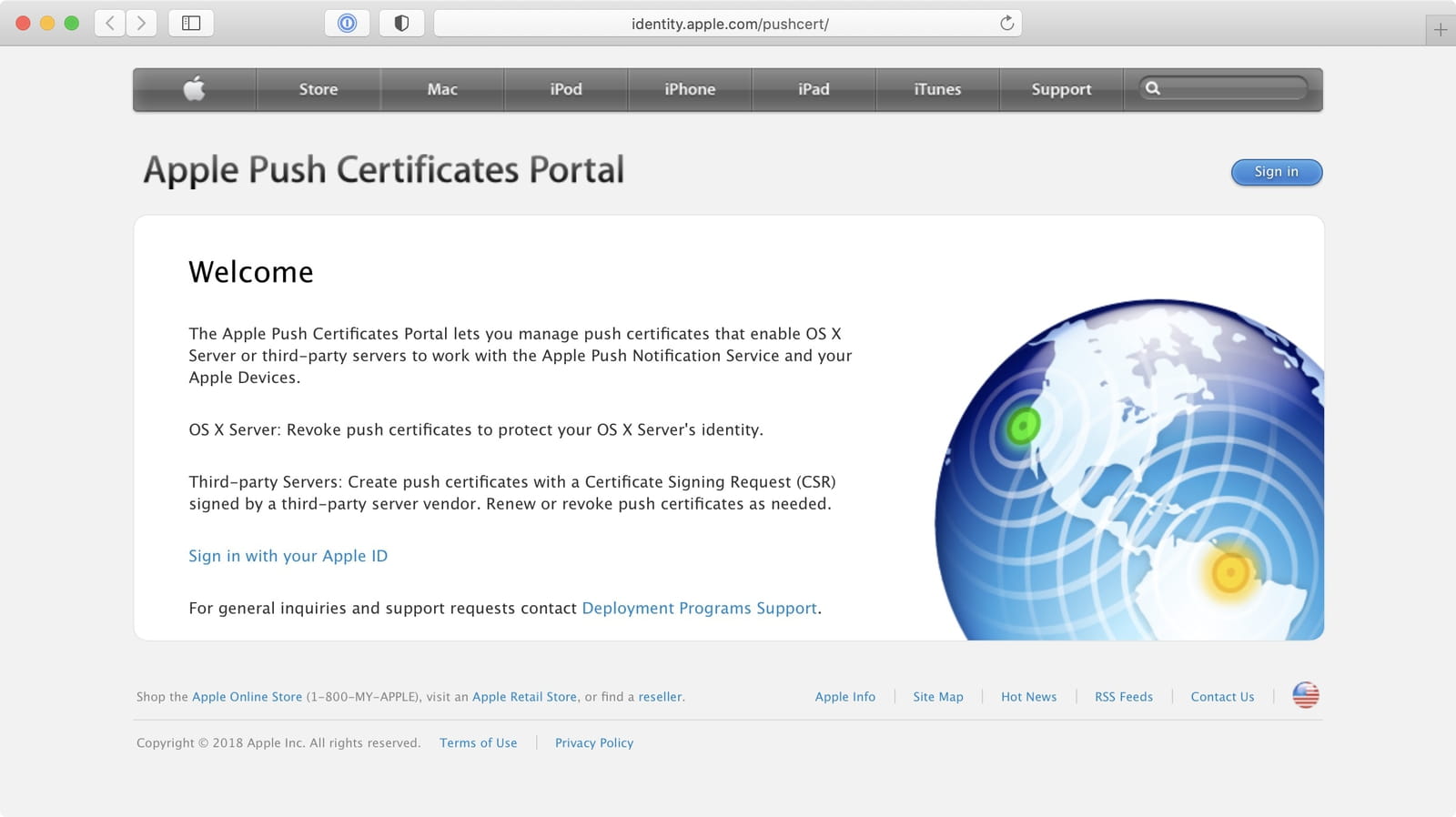1456x817 pixels.
Task: Maximize the Safari window with the green button
Action: 72,23
